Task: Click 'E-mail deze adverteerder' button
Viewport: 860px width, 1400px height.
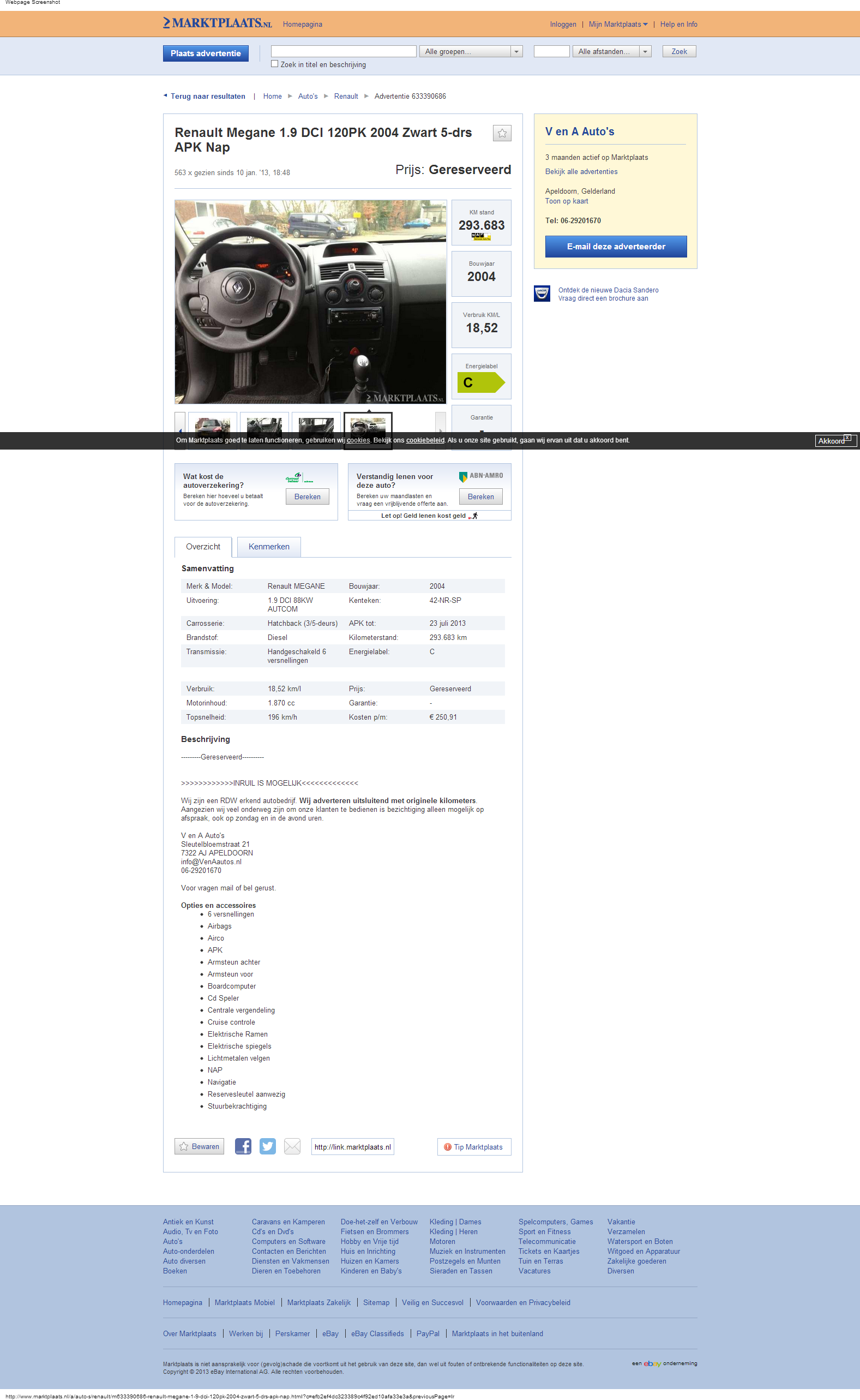Action: (x=616, y=246)
